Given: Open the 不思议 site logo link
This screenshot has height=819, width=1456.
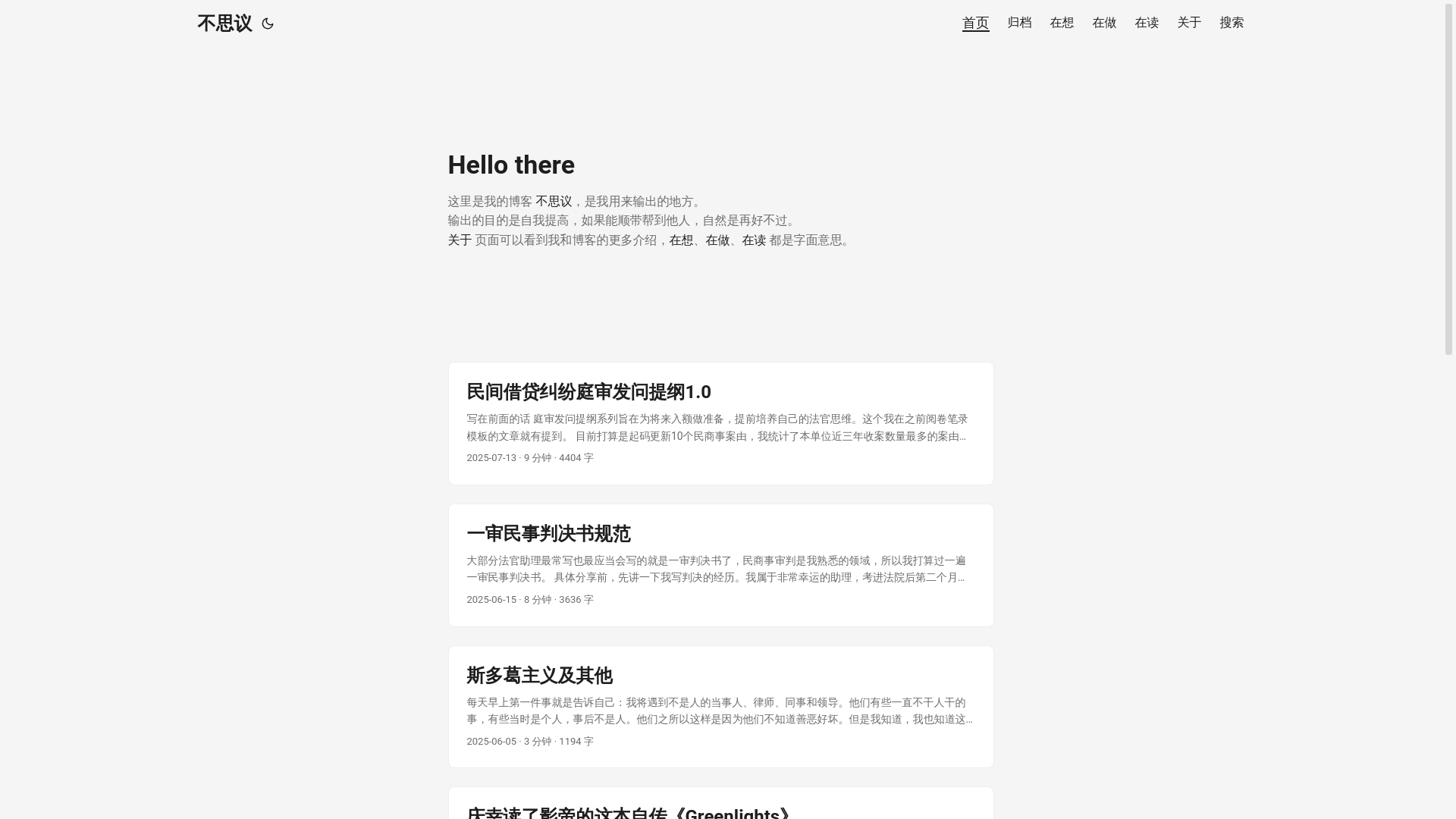Looking at the screenshot, I should pos(224,24).
